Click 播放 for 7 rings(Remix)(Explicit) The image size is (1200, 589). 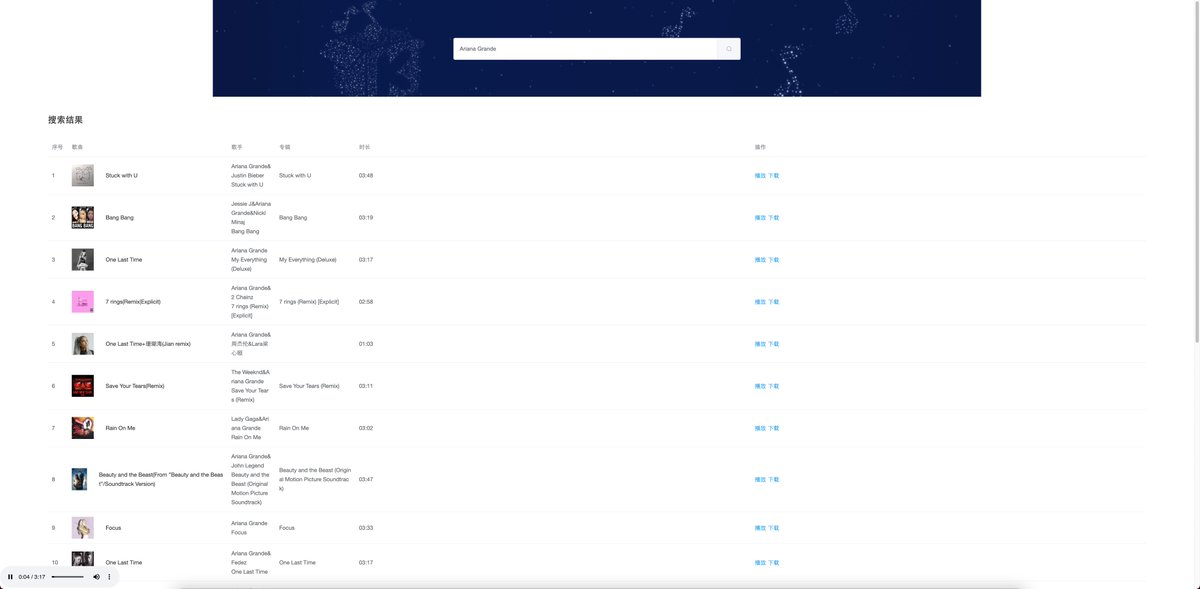coord(760,301)
